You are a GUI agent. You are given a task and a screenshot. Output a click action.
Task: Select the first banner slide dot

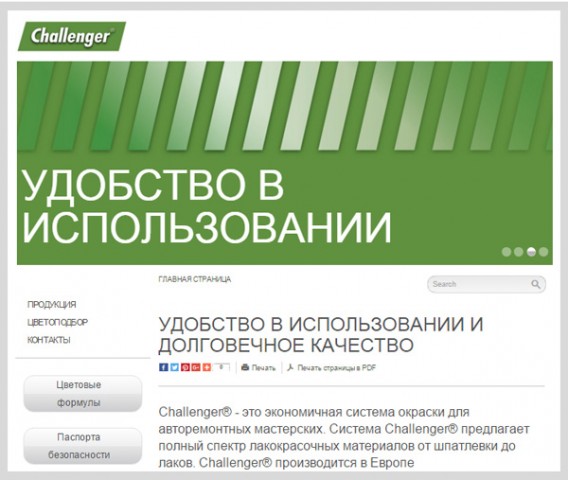[506, 252]
